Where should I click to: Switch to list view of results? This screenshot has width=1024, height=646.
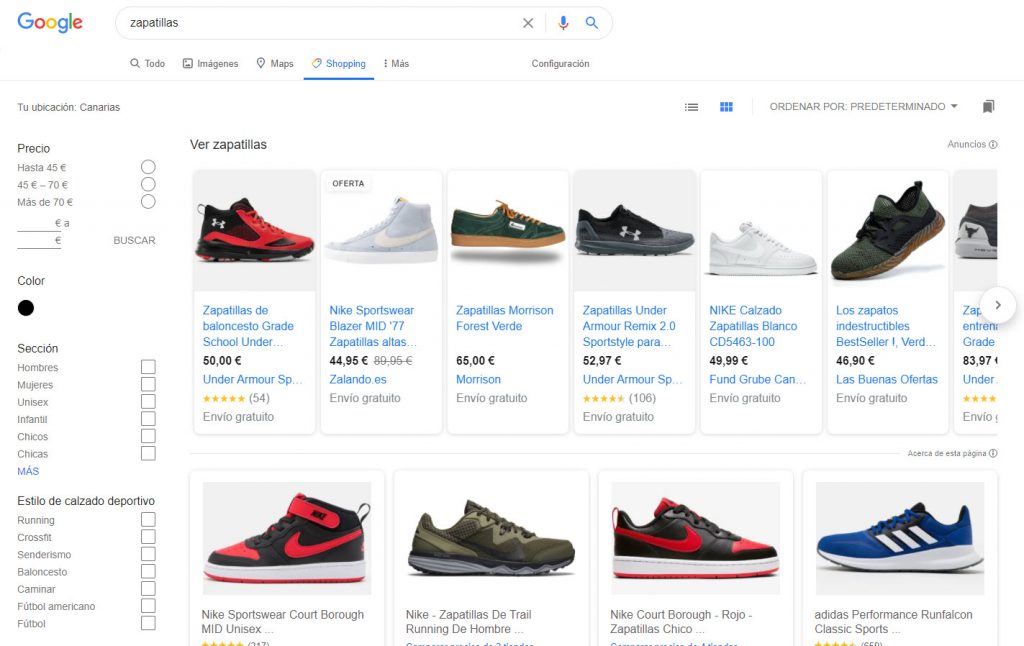click(x=691, y=106)
